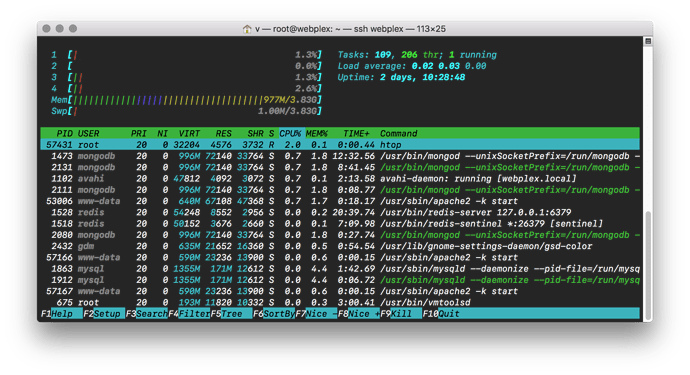This screenshot has width=690, height=375.
Task: Select F3 Search in the footer bar
Action: coord(147,313)
